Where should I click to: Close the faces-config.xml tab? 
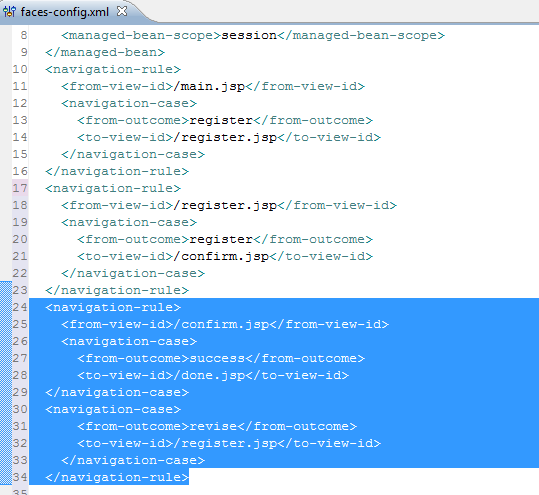122,11
